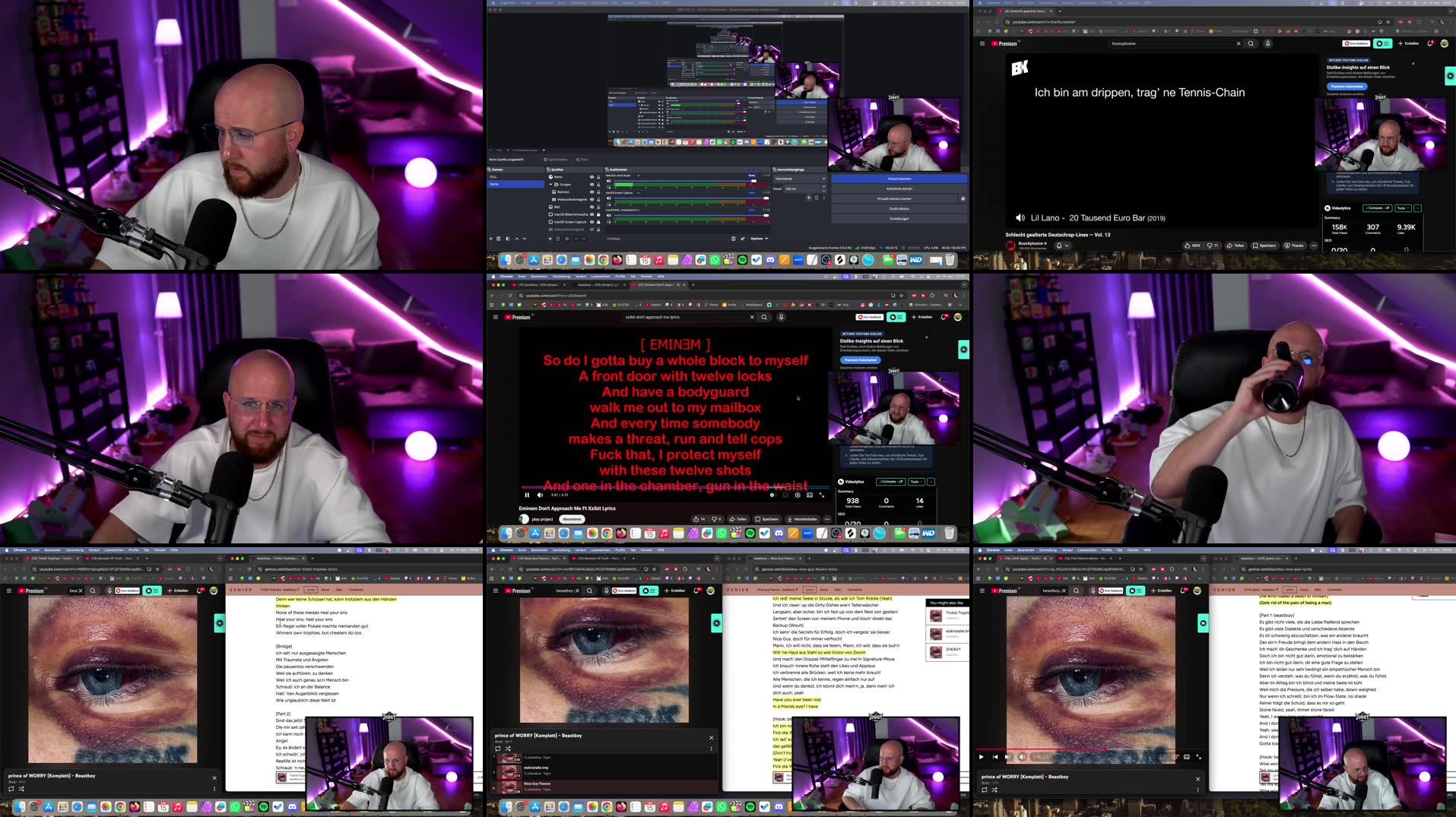This screenshot has height=817, width=1456.
Task: Click the Stream beenden button in OBS
Action: tap(899, 179)
